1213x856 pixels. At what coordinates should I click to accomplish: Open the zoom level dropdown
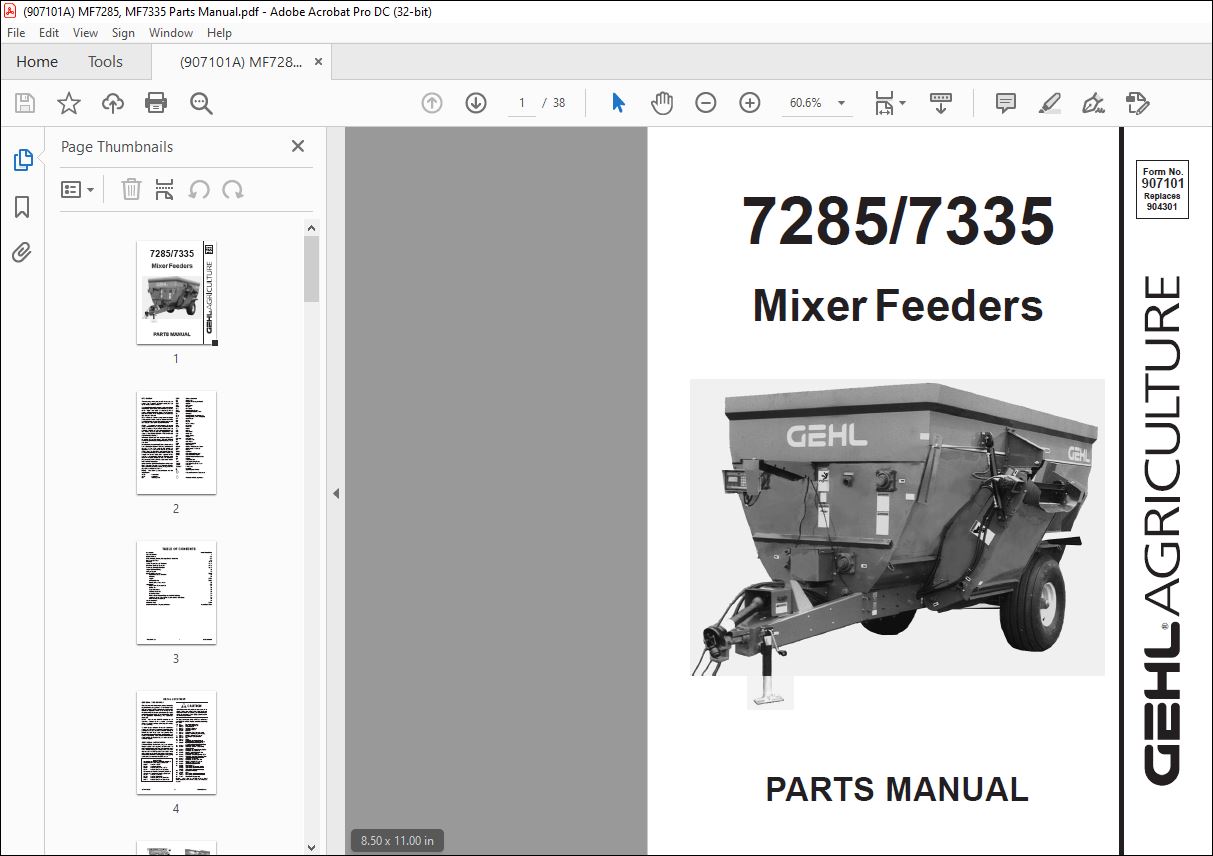pyautogui.click(x=841, y=103)
